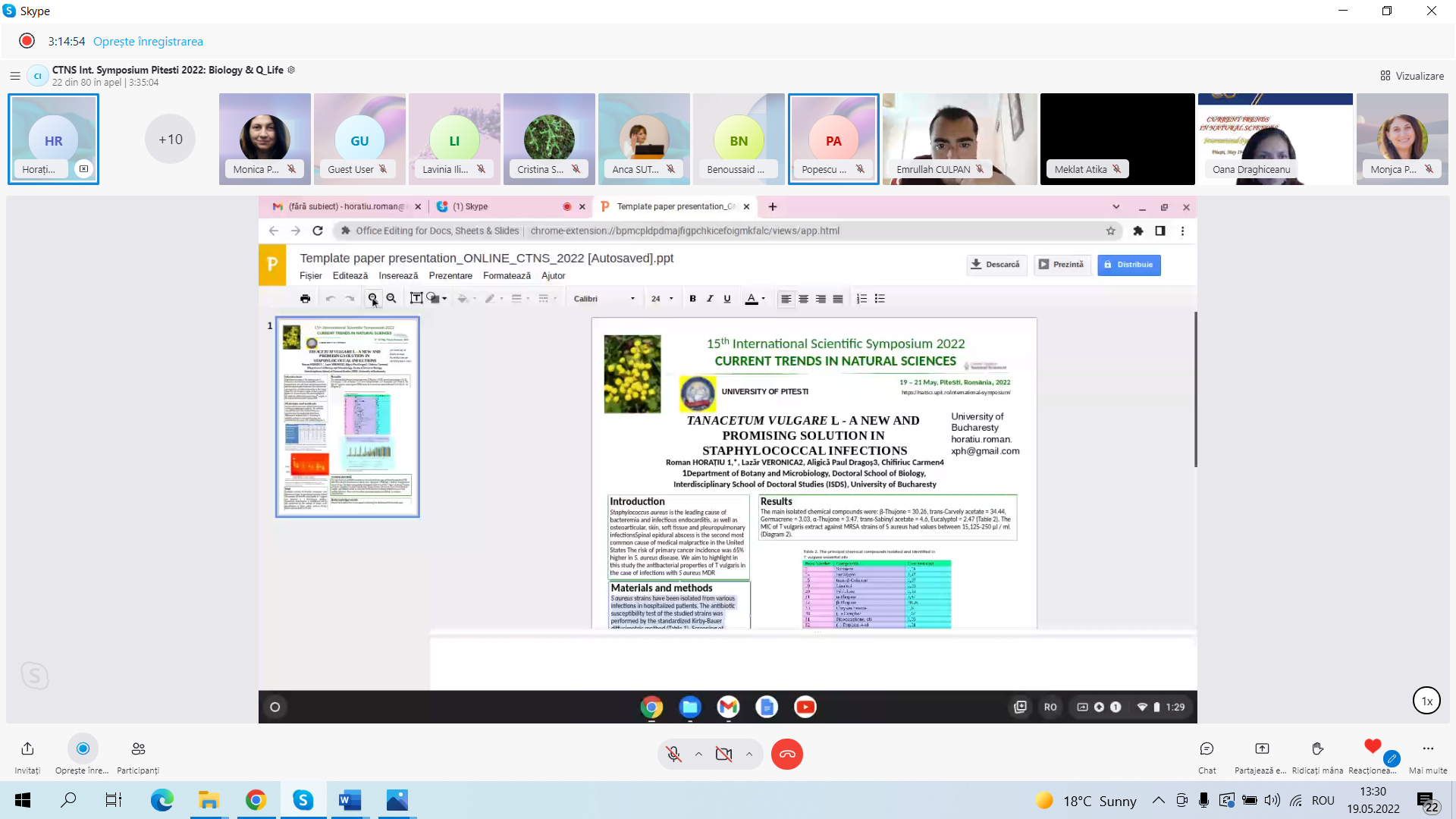This screenshot has width=1456, height=819.
Task: Open the font size 24 dropdown
Action: point(661,299)
